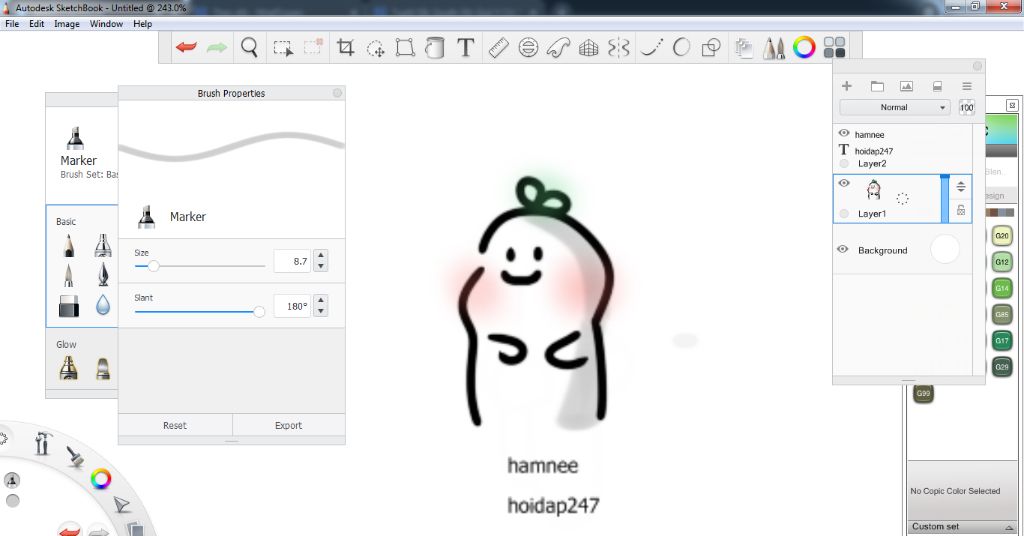Open the Normal blend mode dropdown
Viewport: 1024px width, 536px height.
click(x=894, y=107)
